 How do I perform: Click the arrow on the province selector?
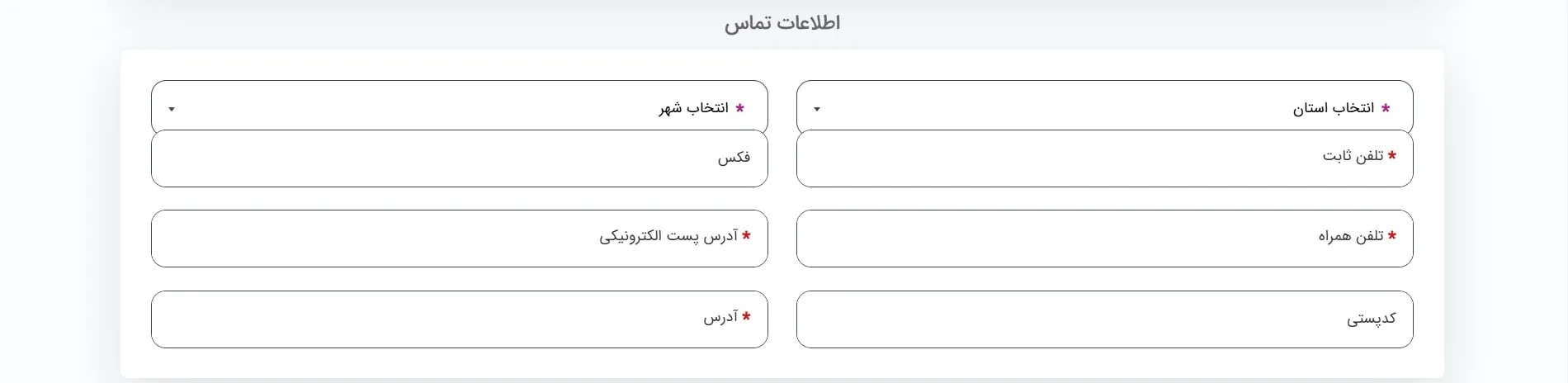point(817,109)
